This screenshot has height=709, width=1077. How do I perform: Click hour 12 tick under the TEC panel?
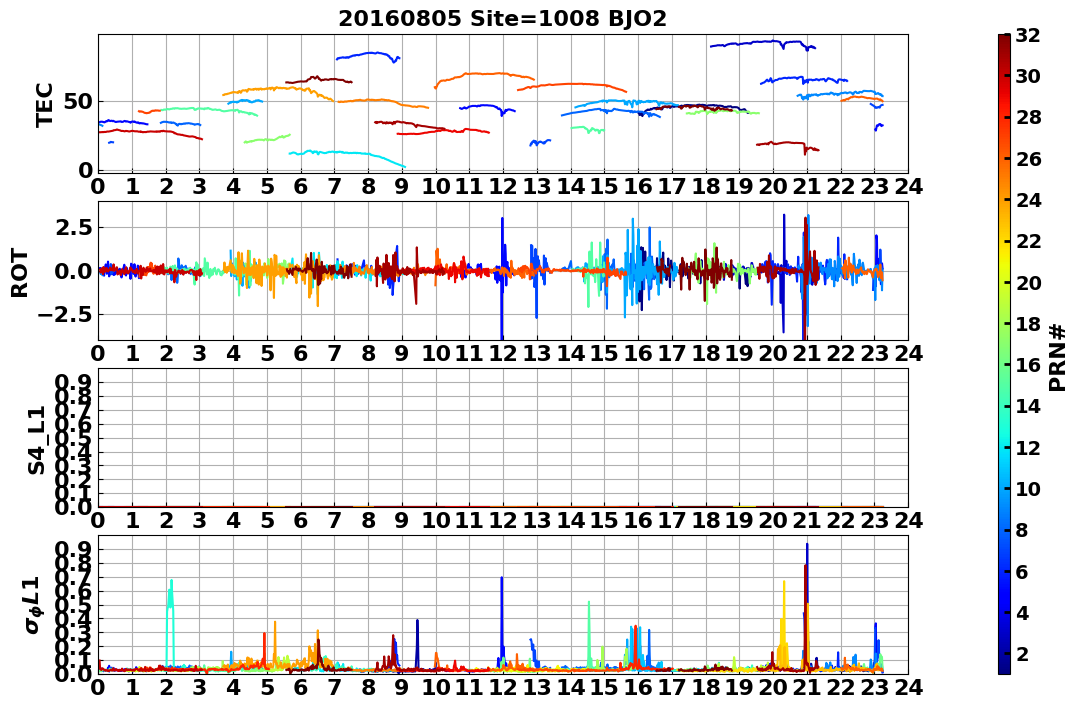coord(503,187)
